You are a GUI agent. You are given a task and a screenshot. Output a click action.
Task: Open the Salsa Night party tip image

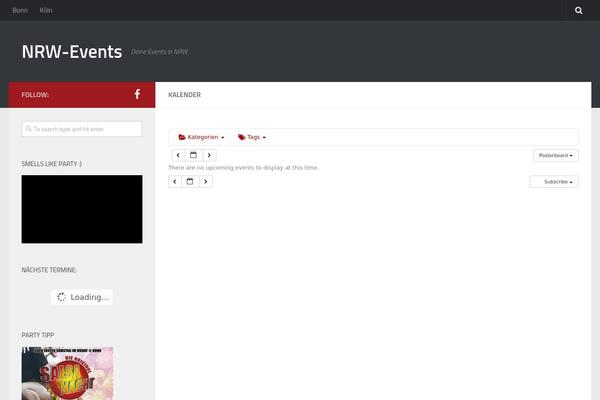(x=67, y=373)
